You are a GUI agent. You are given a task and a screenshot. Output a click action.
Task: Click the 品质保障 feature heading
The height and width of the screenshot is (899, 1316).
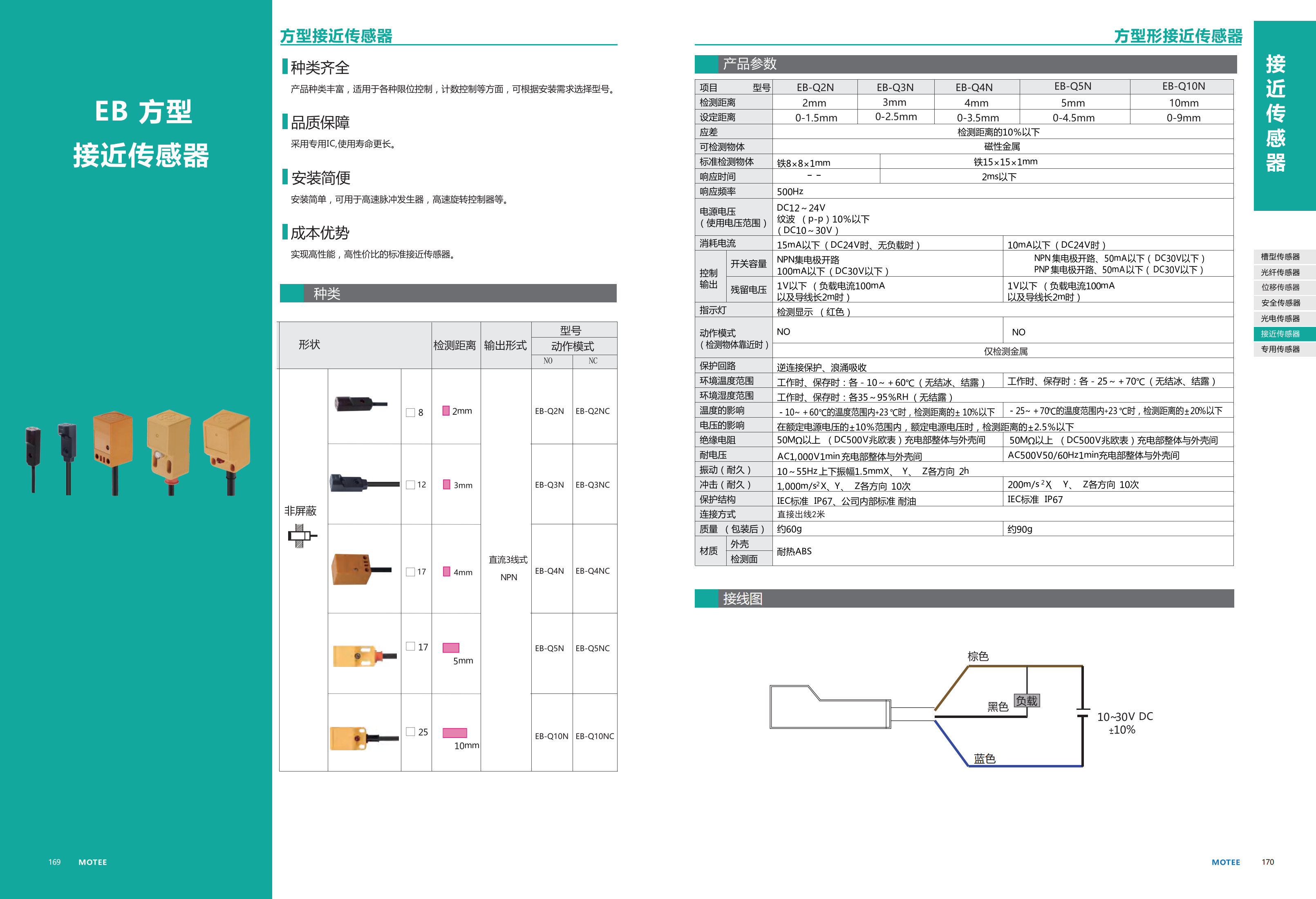point(320,122)
